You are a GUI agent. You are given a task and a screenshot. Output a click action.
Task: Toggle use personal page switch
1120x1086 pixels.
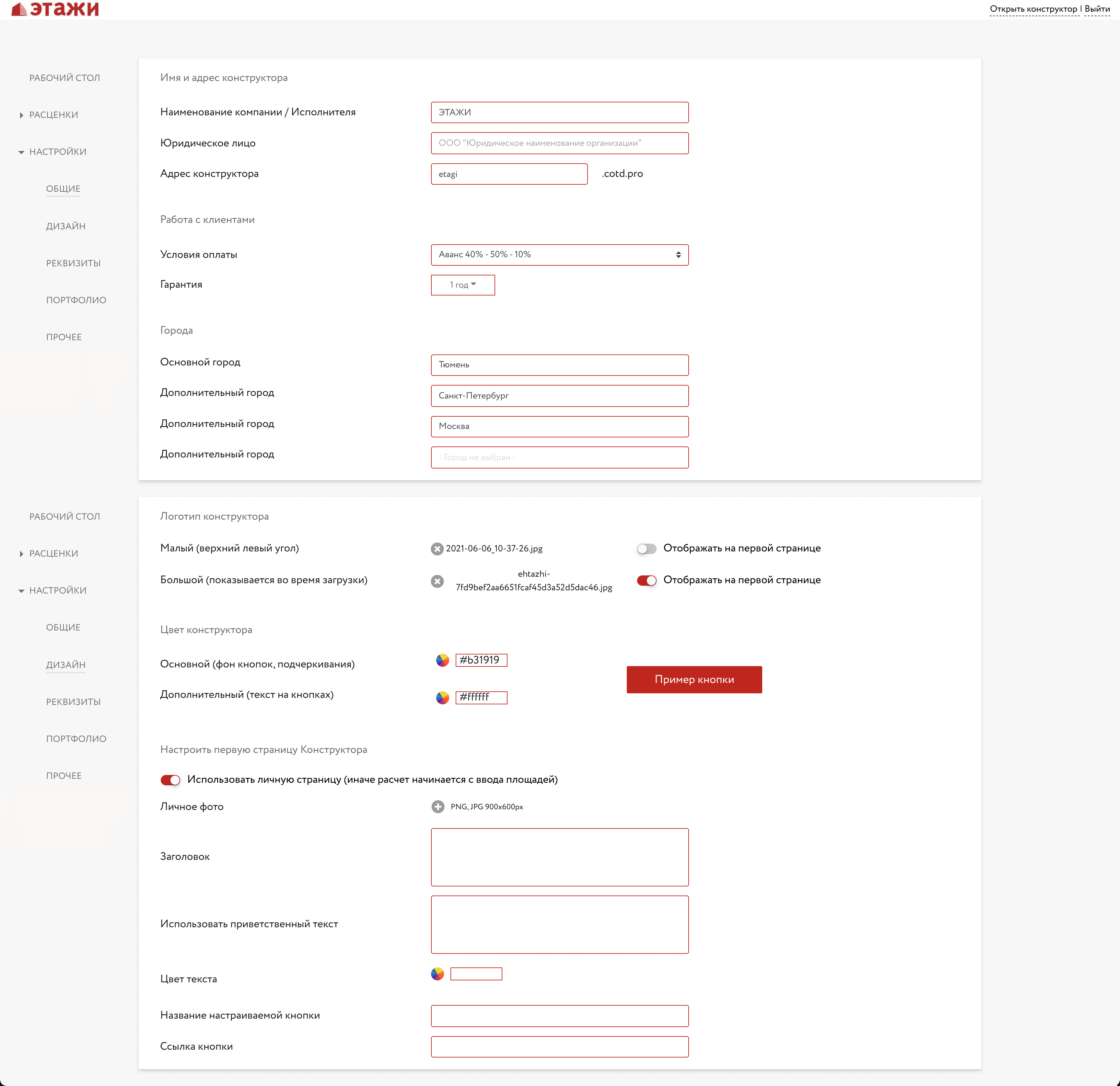tap(170, 780)
